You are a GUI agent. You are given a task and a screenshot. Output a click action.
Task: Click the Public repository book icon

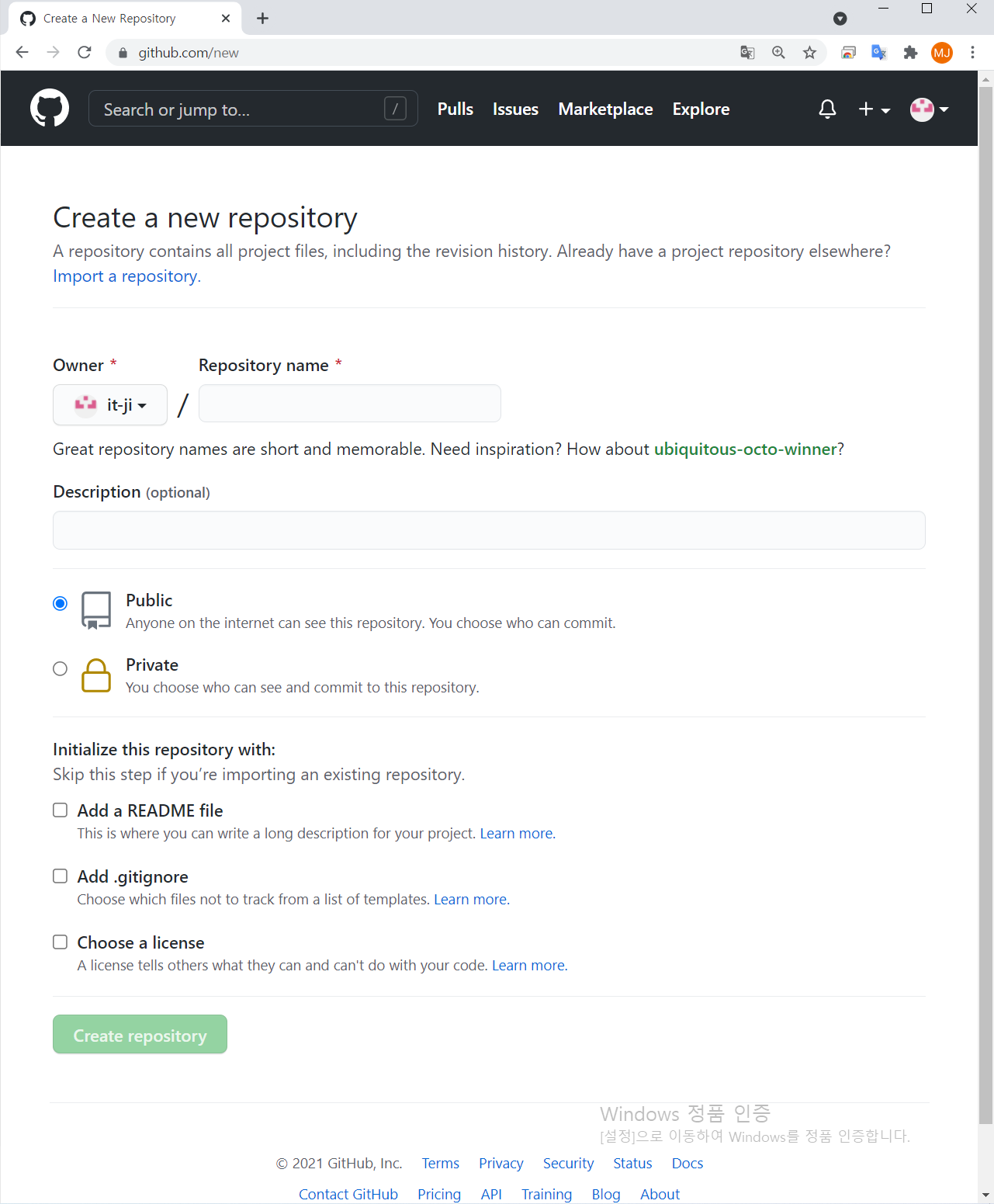click(96, 611)
